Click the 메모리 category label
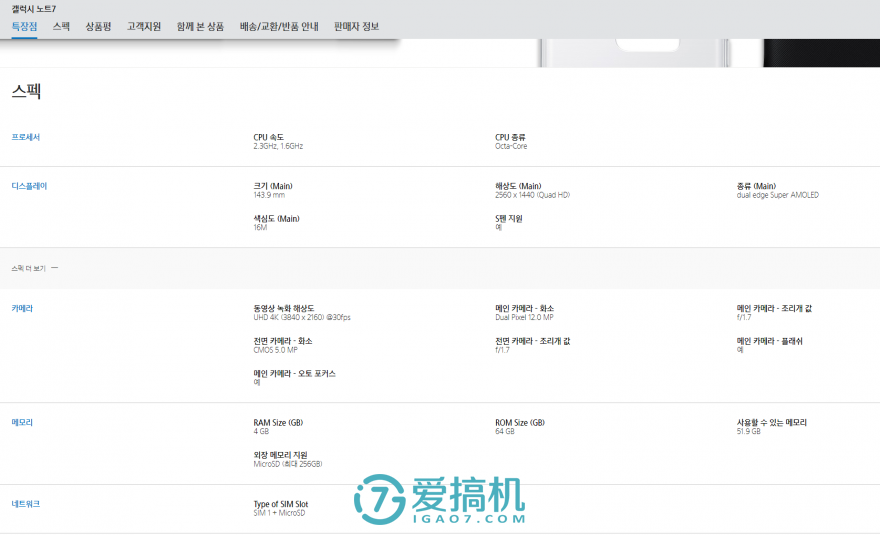Image resolution: width=880 pixels, height=535 pixels. pyautogui.click(x=22, y=422)
